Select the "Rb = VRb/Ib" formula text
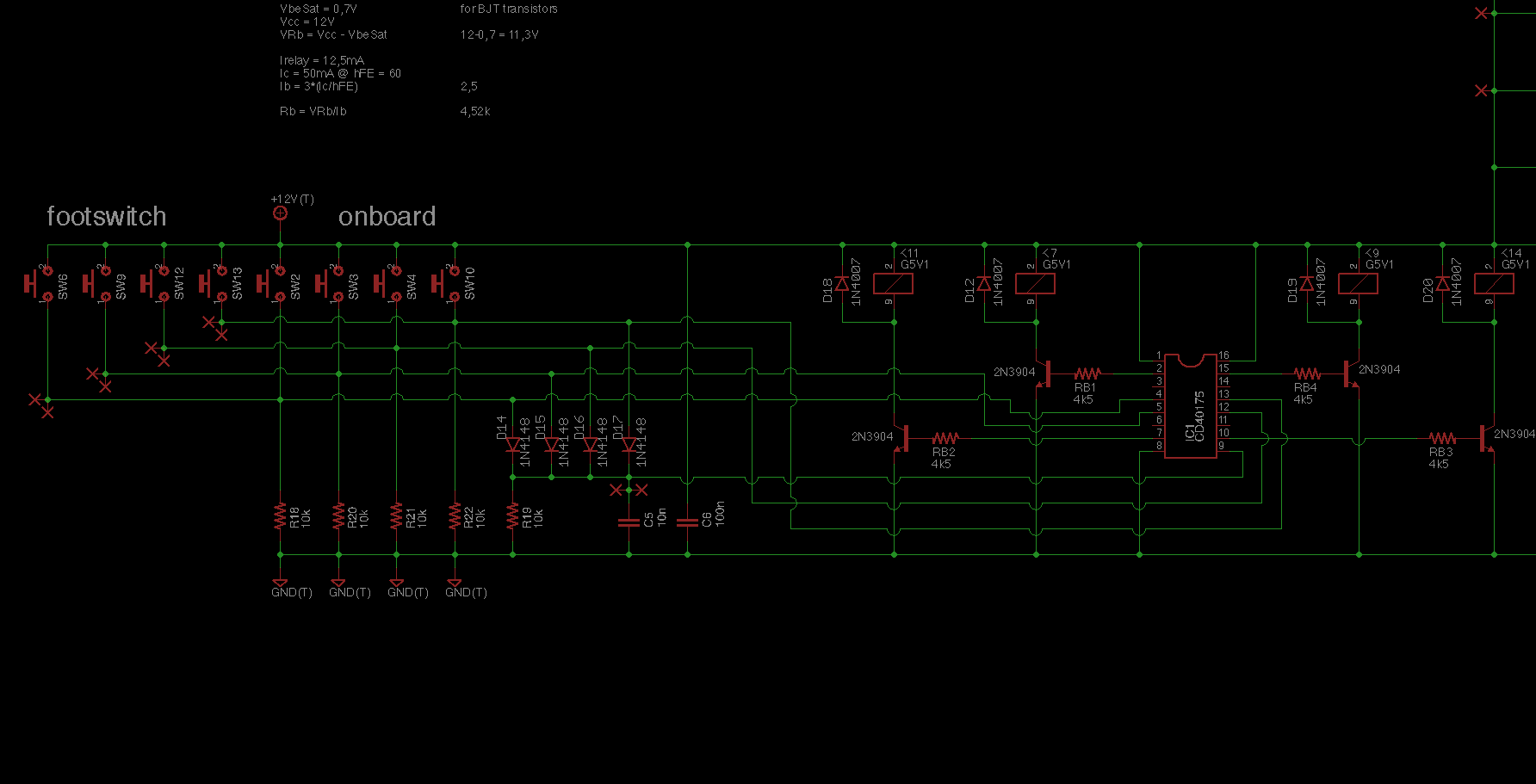The image size is (1536, 784). (x=313, y=112)
